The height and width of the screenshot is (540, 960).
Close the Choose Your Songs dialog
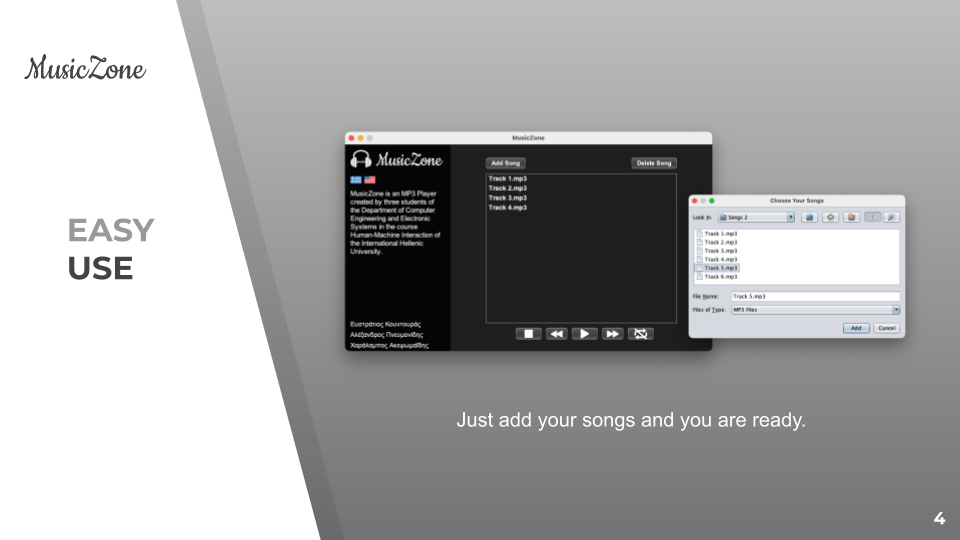click(695, 201)
